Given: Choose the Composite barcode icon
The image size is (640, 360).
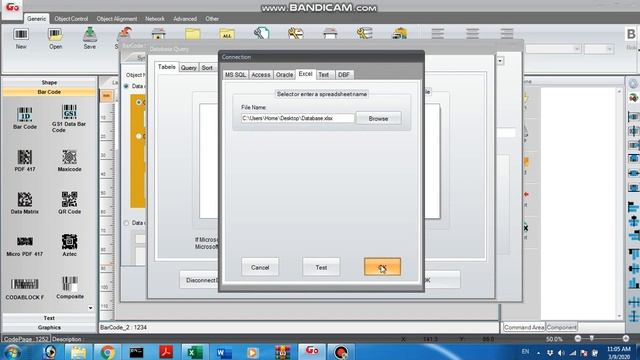Looking at the screenshot, I should 70,284.
